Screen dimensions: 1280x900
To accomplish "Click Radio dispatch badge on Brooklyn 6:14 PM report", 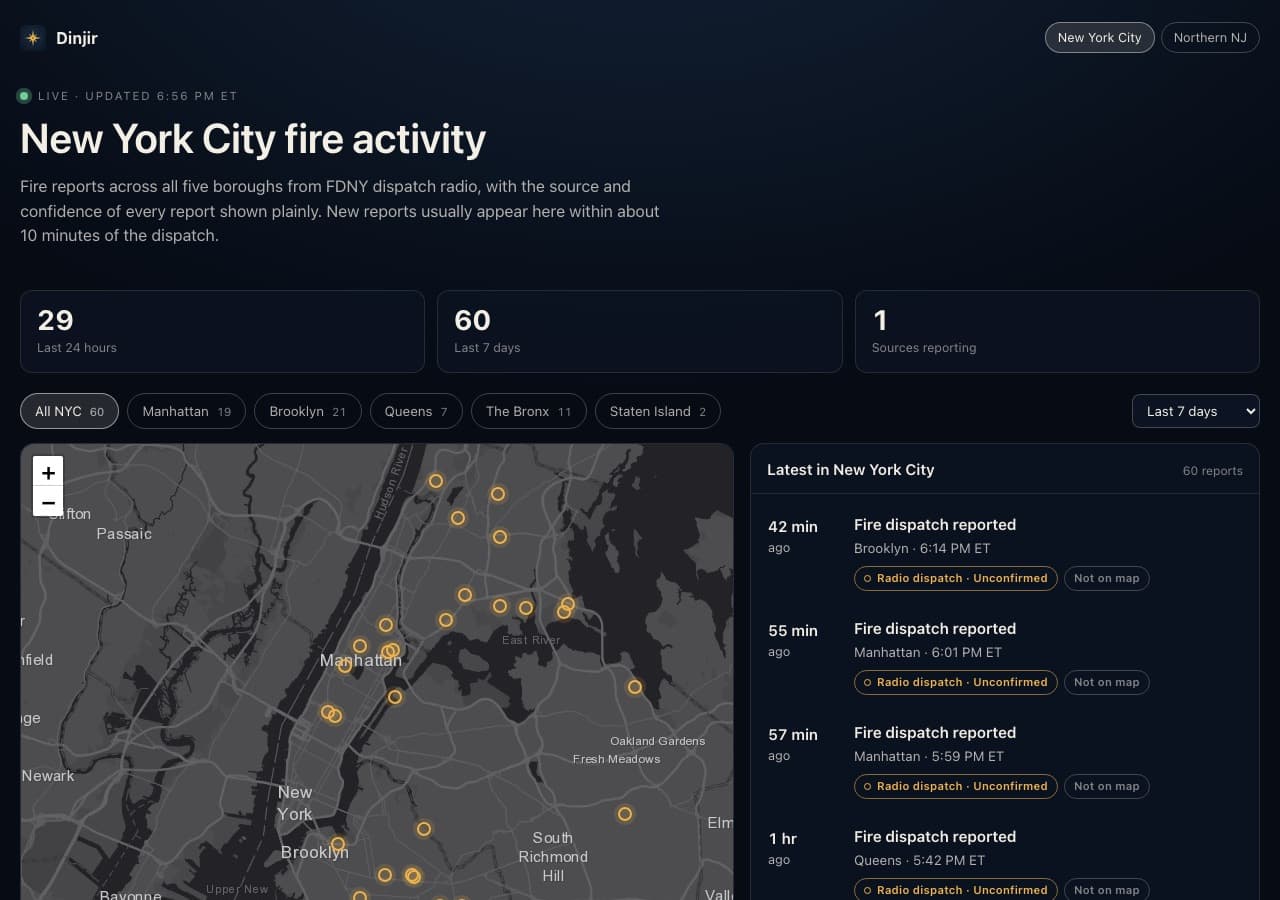I will 955,578.
